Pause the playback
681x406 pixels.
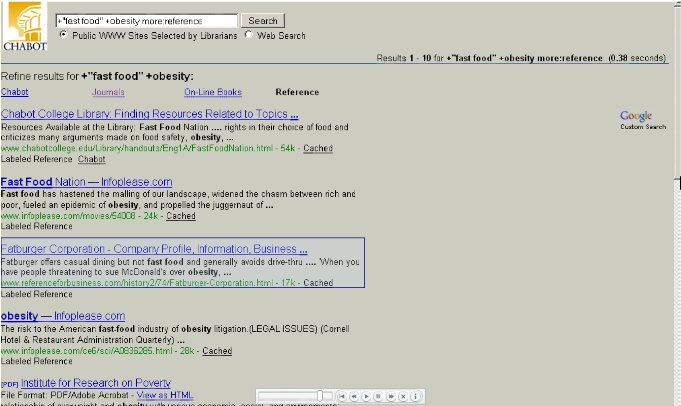tap(379, 396)
